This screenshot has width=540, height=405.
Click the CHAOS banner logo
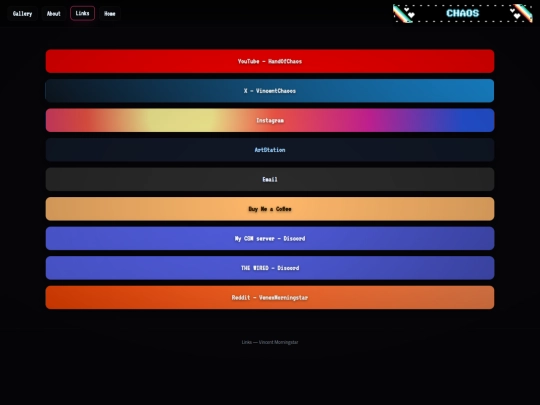[463, 13]
